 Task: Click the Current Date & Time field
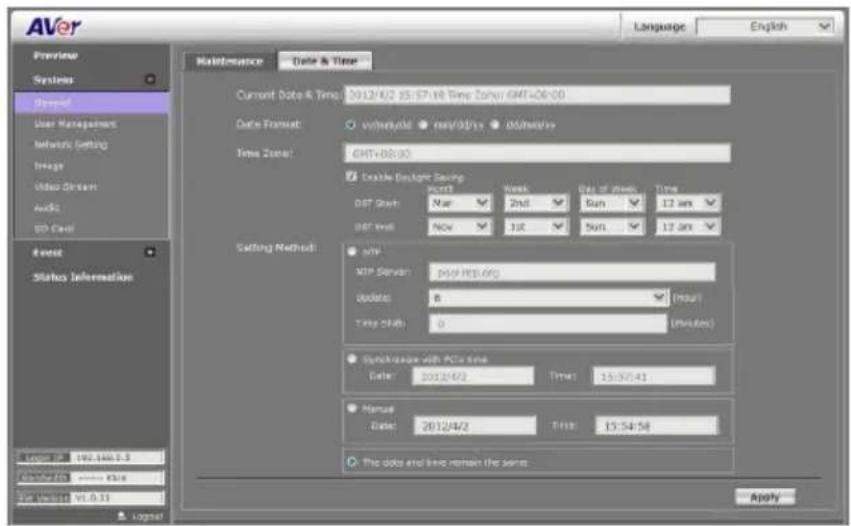(x=537, y=95)
